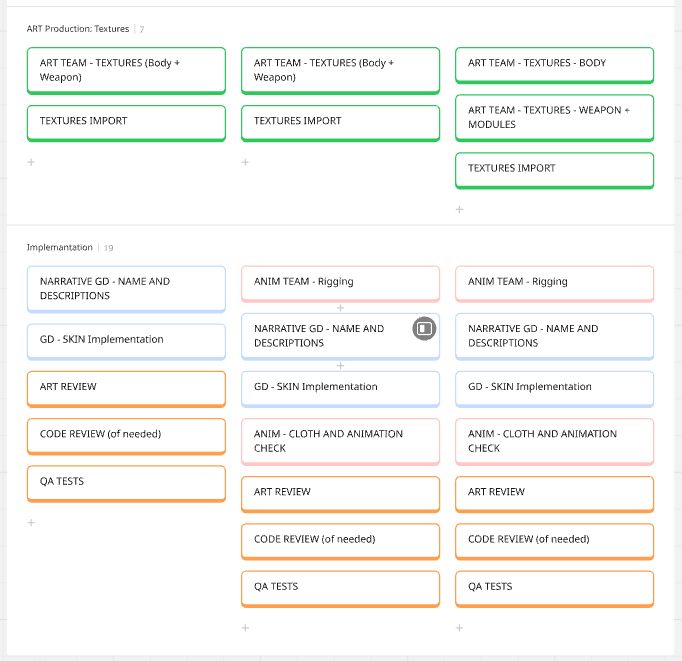Screen dimensions: 682x661
Task: Open the side panel icon on the NARRATIVE GD card
Action: (424, 328)
